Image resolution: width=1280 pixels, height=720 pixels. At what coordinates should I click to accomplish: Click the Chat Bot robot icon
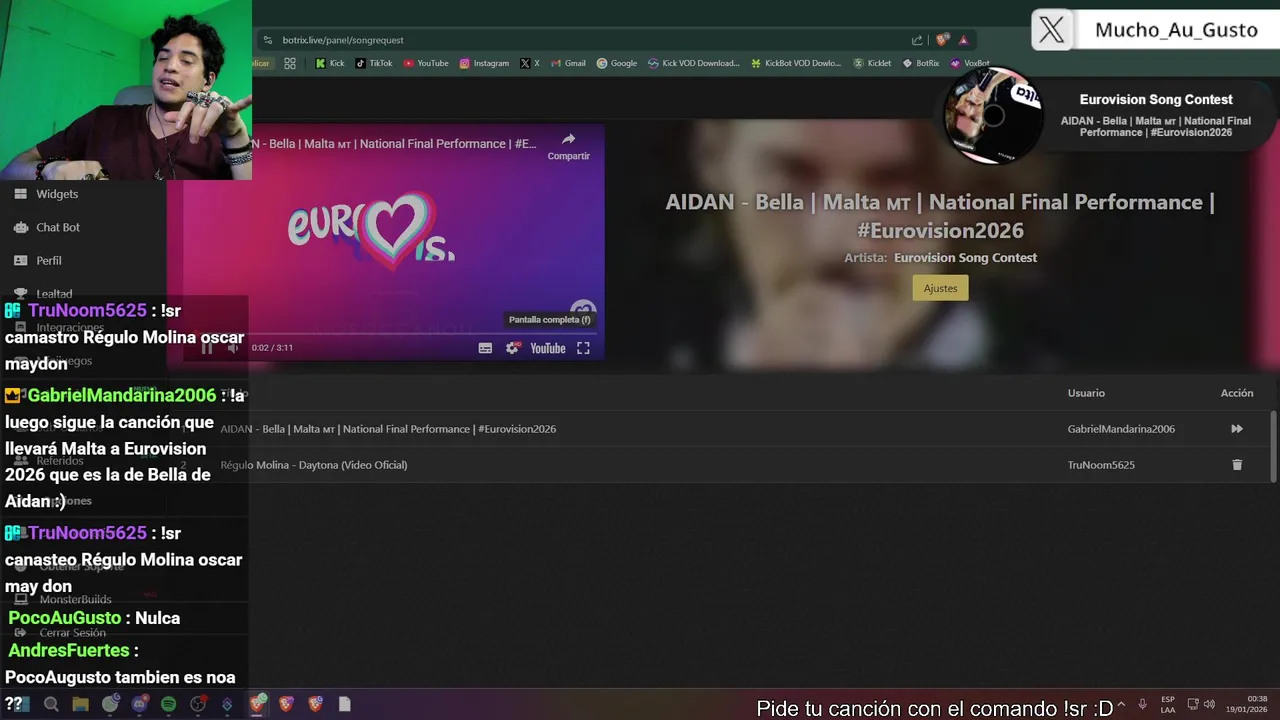[x=20, y=227]
